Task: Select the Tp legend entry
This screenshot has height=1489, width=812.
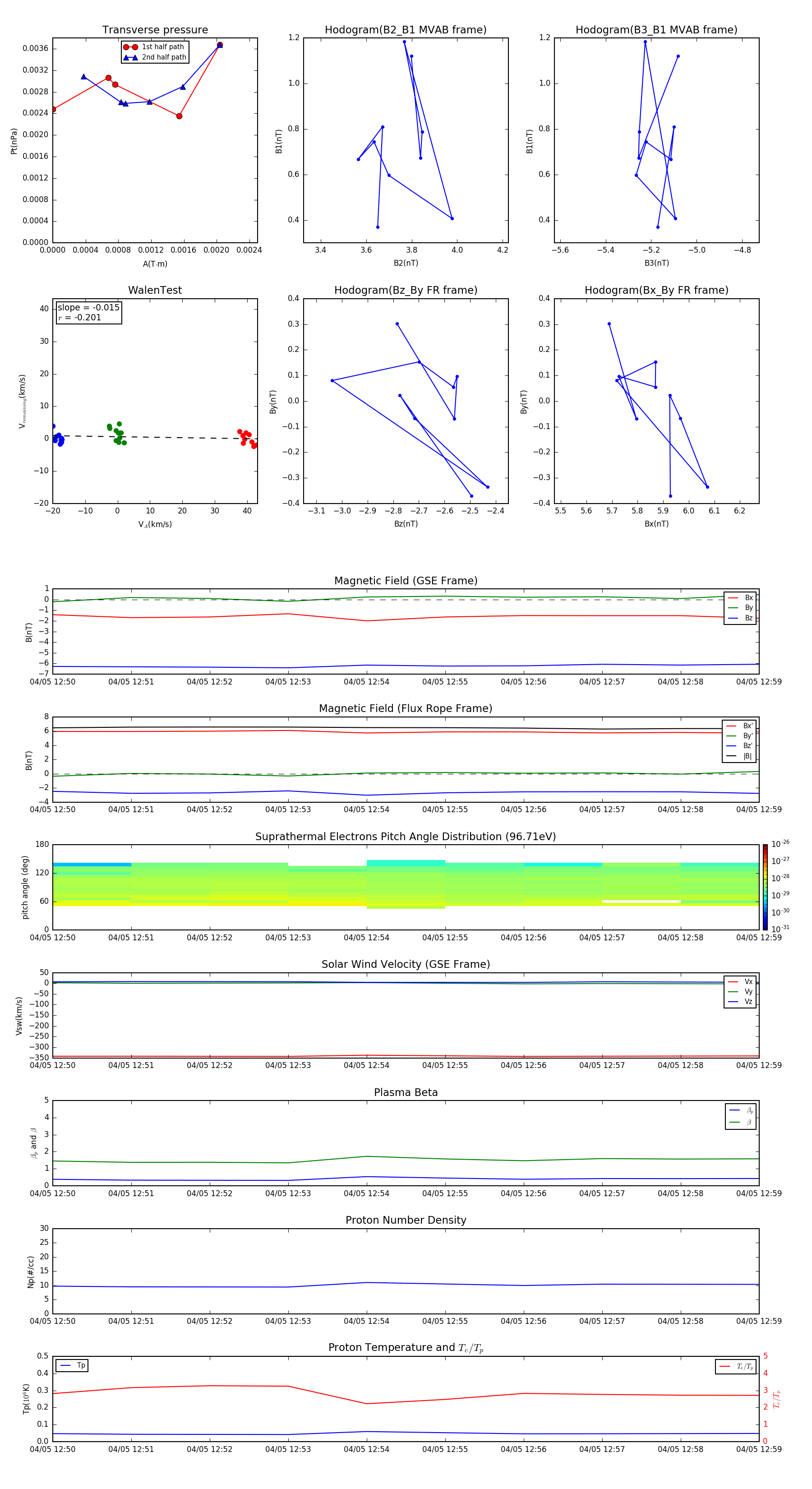Action: pyautogui.click(x=72, y=1365)
